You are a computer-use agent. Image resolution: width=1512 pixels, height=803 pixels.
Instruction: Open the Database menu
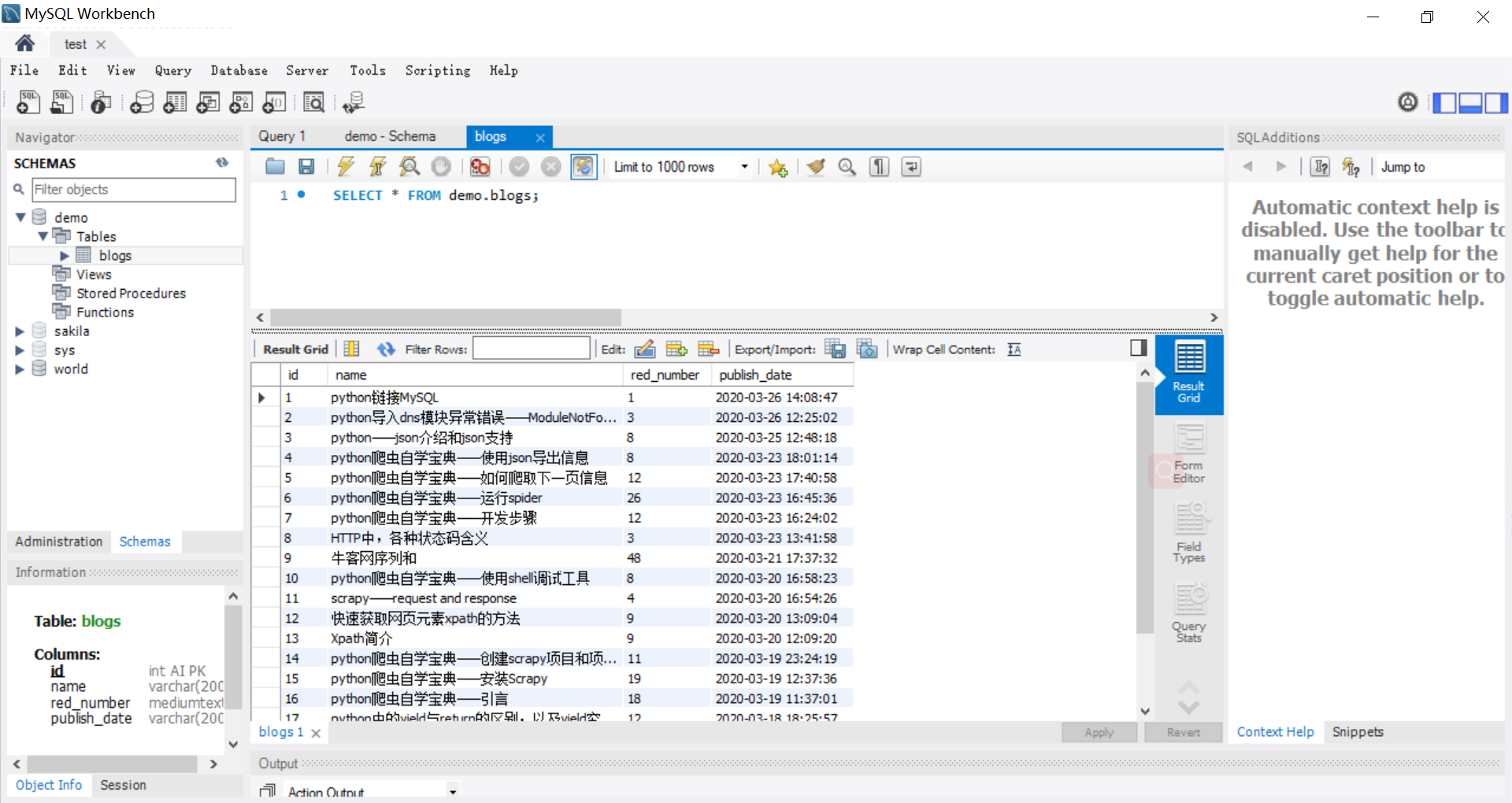239,70
